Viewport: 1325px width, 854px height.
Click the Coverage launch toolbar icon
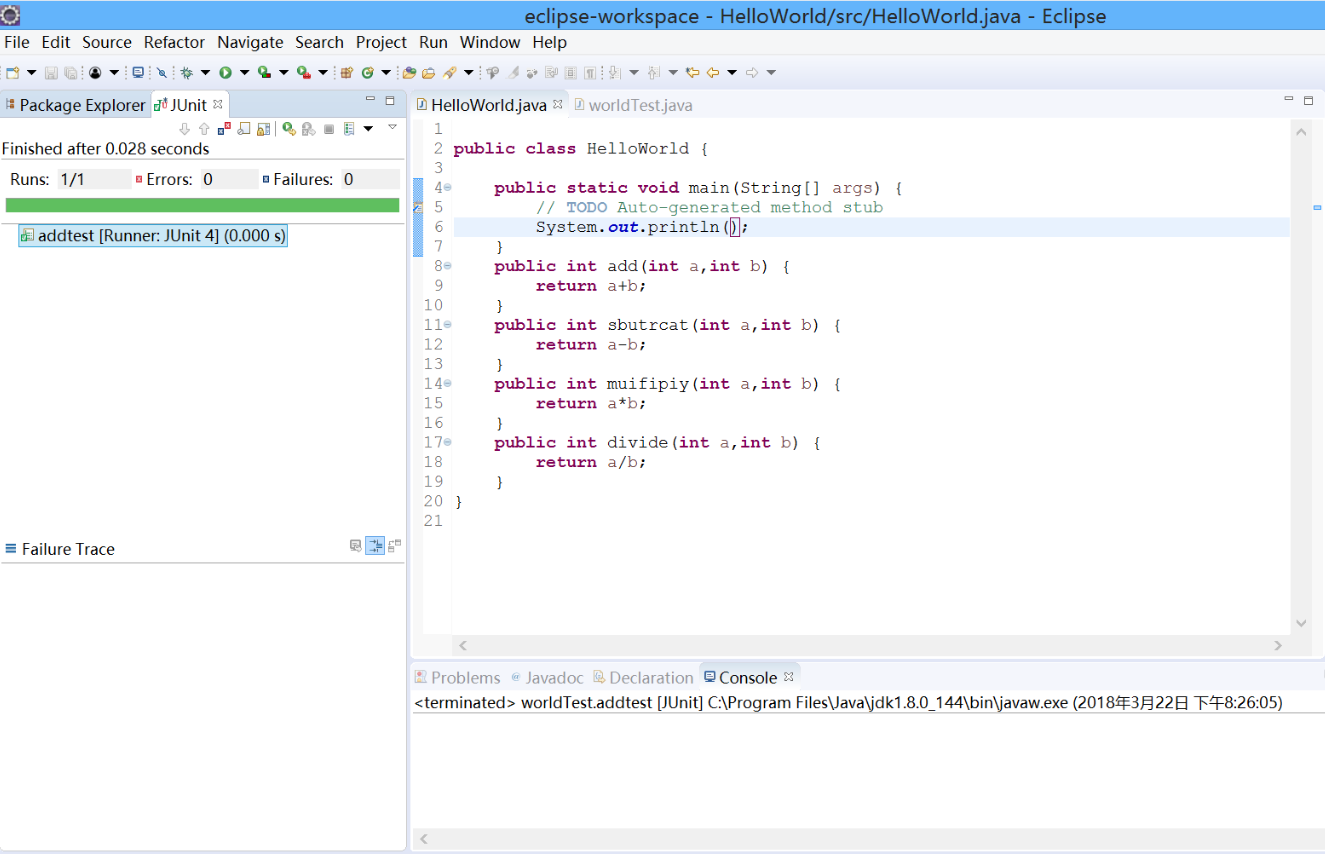(264, 72)
